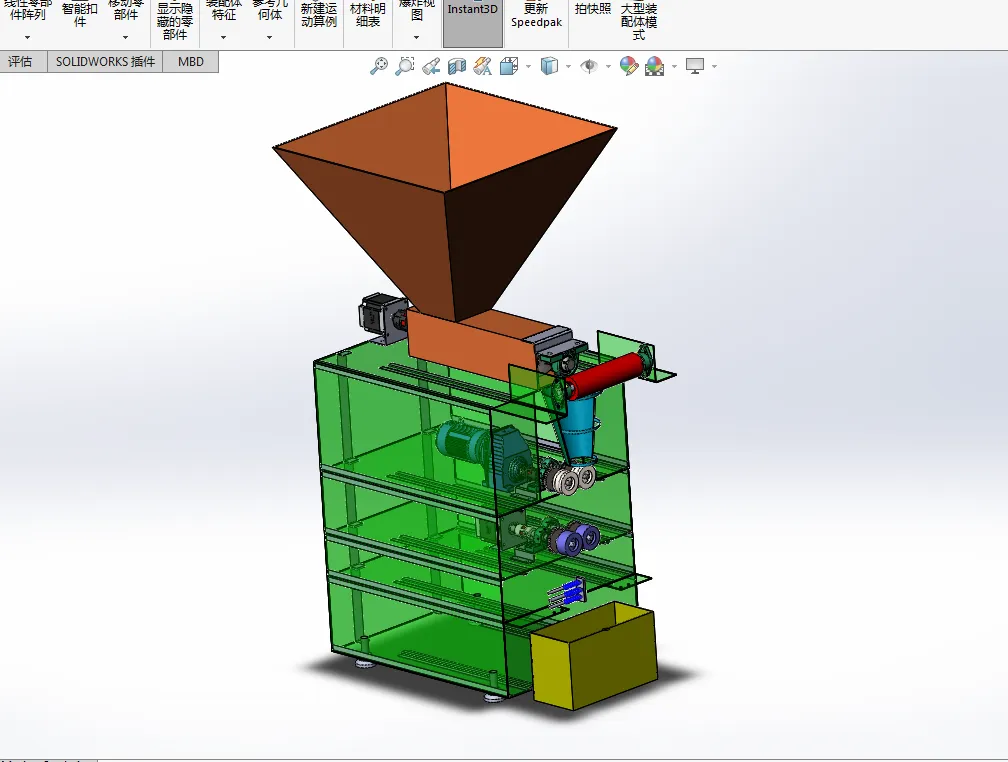Viewport: 1008px width, 762px height.
Task: Expand the 线性零部件阵列 dropdown arrow
Action: 28,37
